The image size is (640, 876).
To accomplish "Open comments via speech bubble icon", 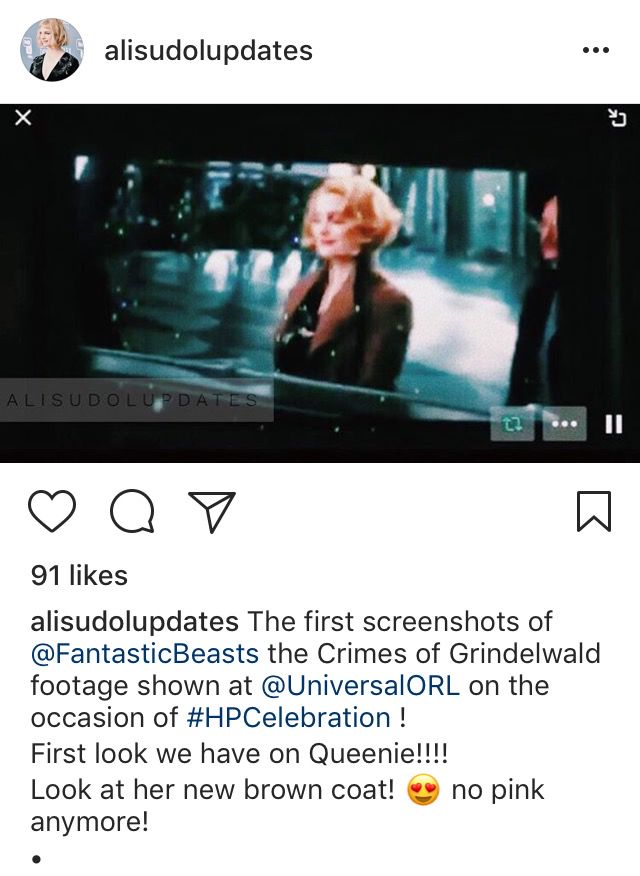I will click(x=132, y=511).
